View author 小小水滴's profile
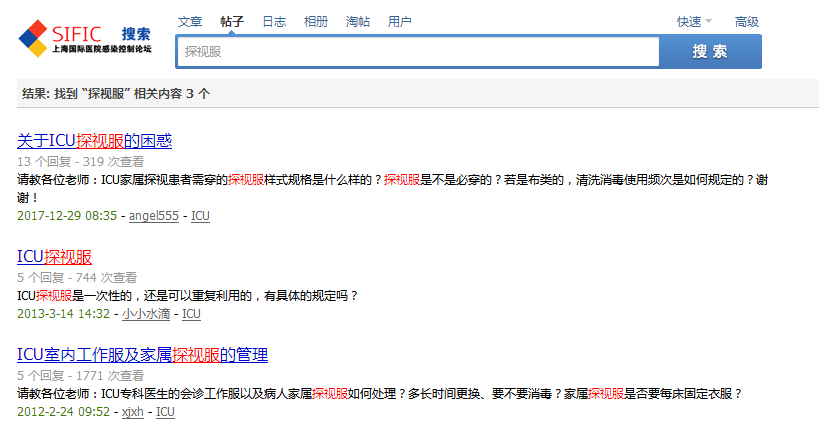 pos(145,314)
